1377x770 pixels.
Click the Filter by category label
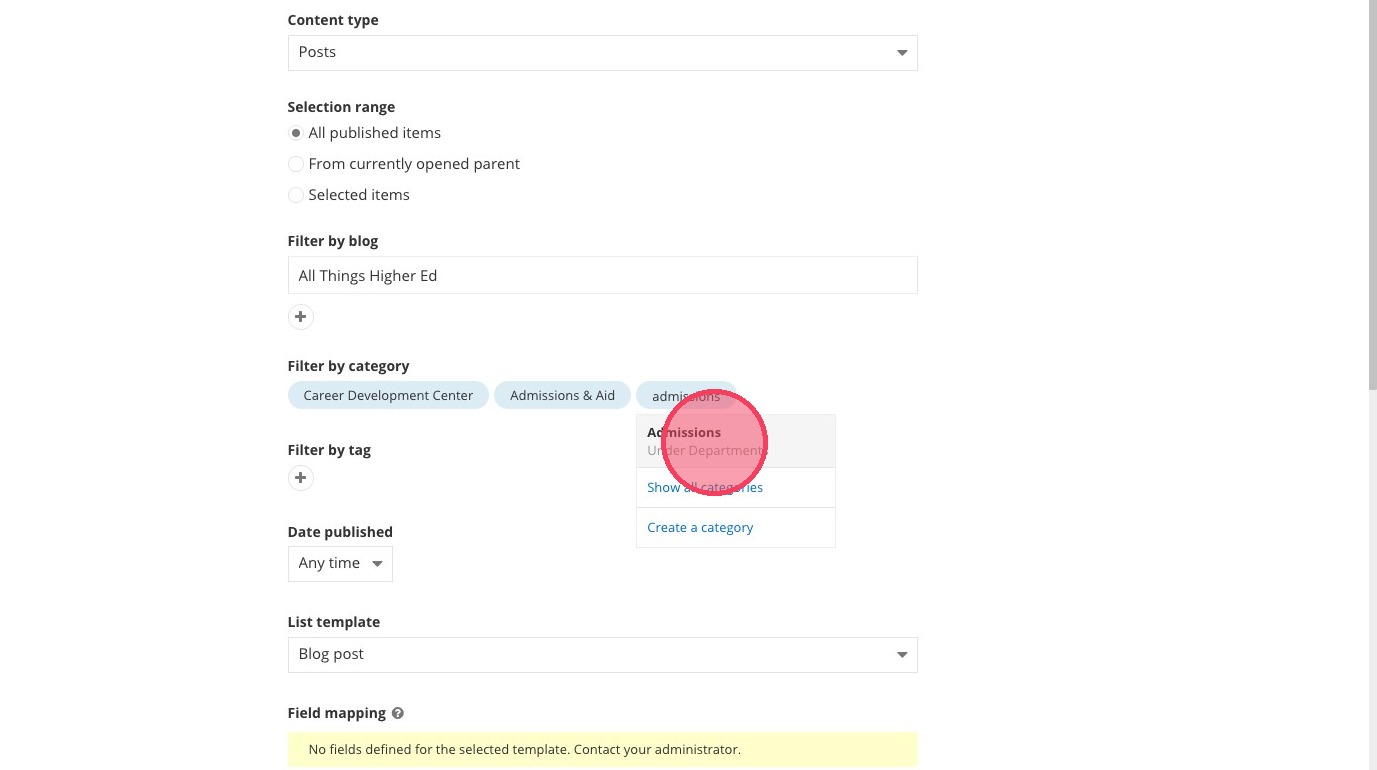point(348,366)
